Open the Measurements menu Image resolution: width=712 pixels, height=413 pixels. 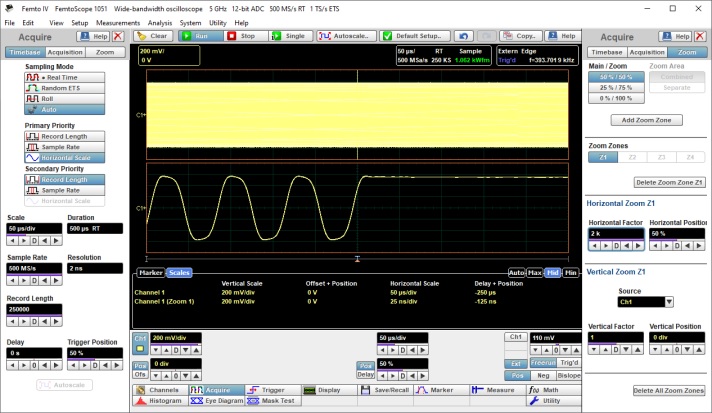point(117,22)
